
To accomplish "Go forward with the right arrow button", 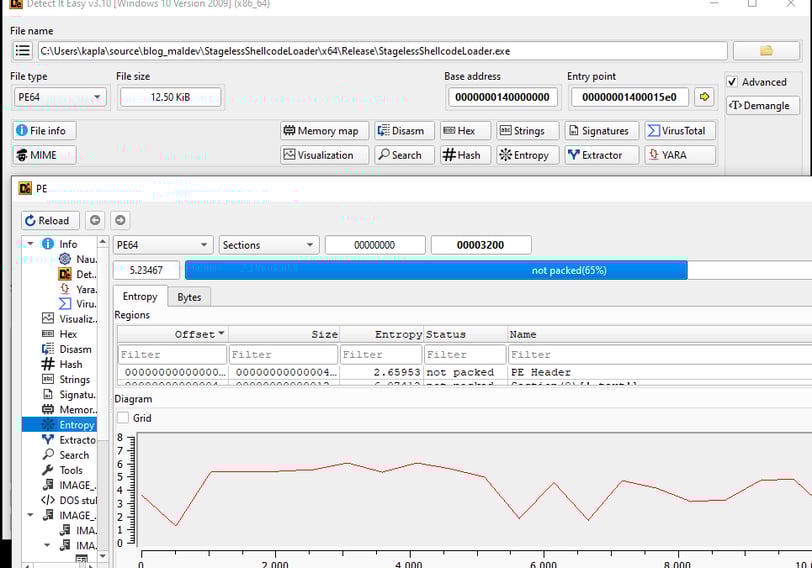I will point(120,220).
